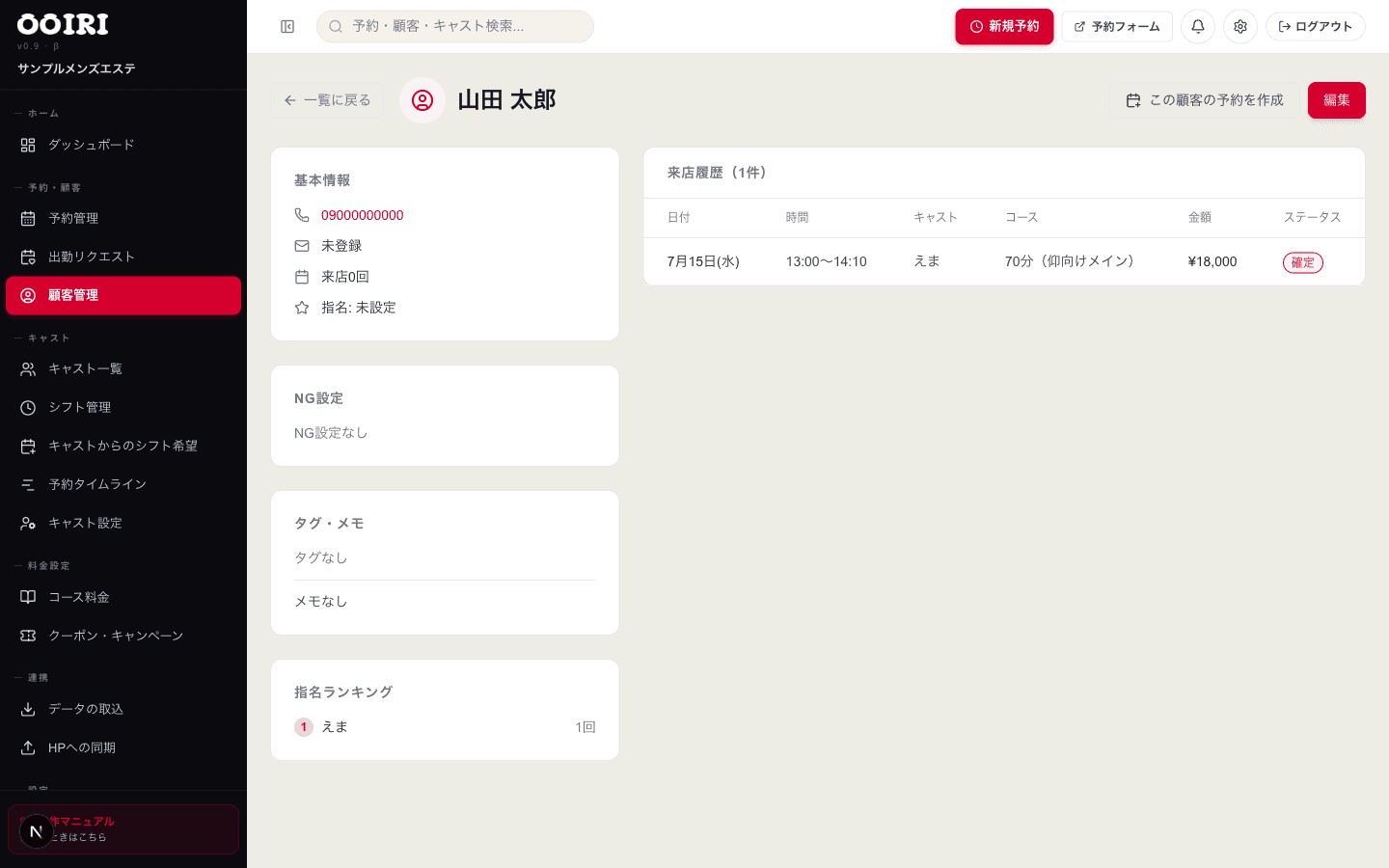
Task: Collapse the sidebar with the panel icon
Action: (287, 27)
